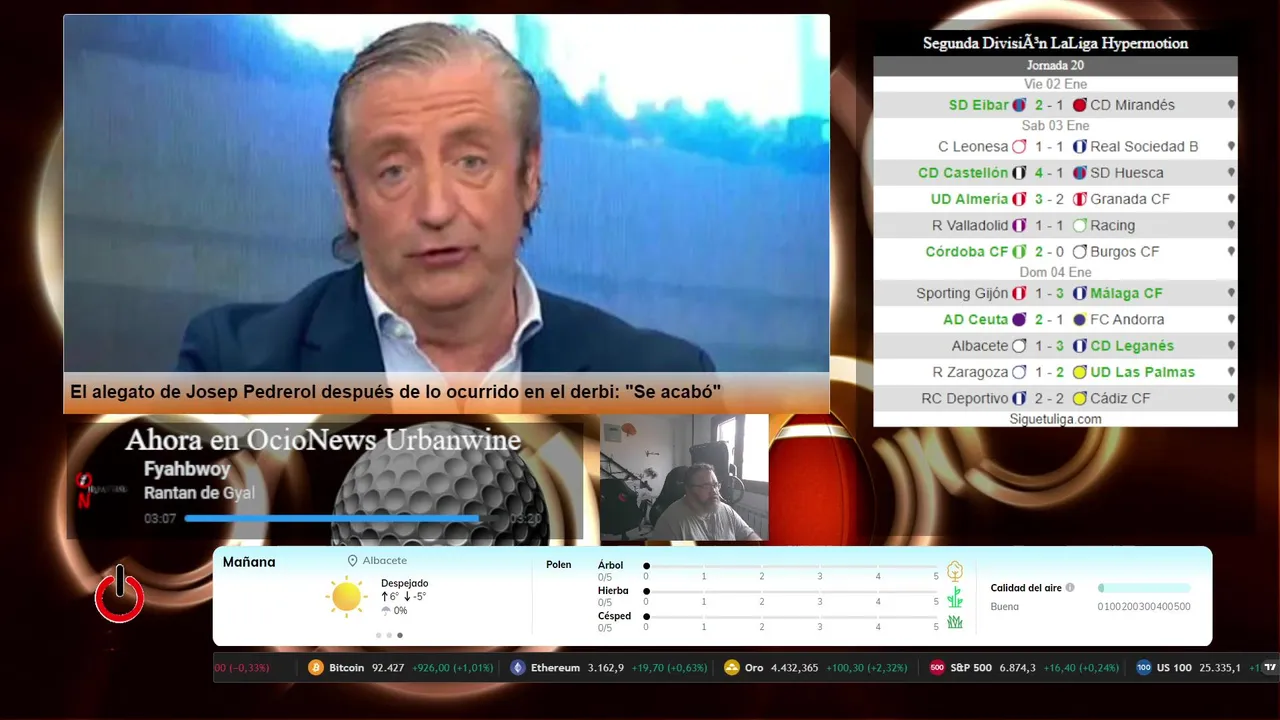Viewport: 1280px width, 720px height.
Task: Click the AD Ceuta purple crest
Action: coord(1019,320)
